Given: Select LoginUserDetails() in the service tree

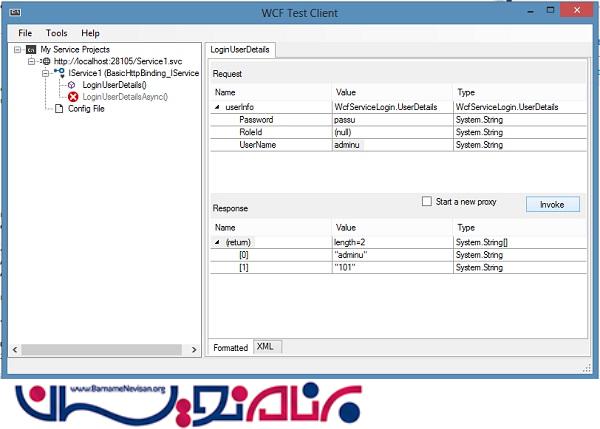Looking at the screenshot, I should tap(114, 85).
